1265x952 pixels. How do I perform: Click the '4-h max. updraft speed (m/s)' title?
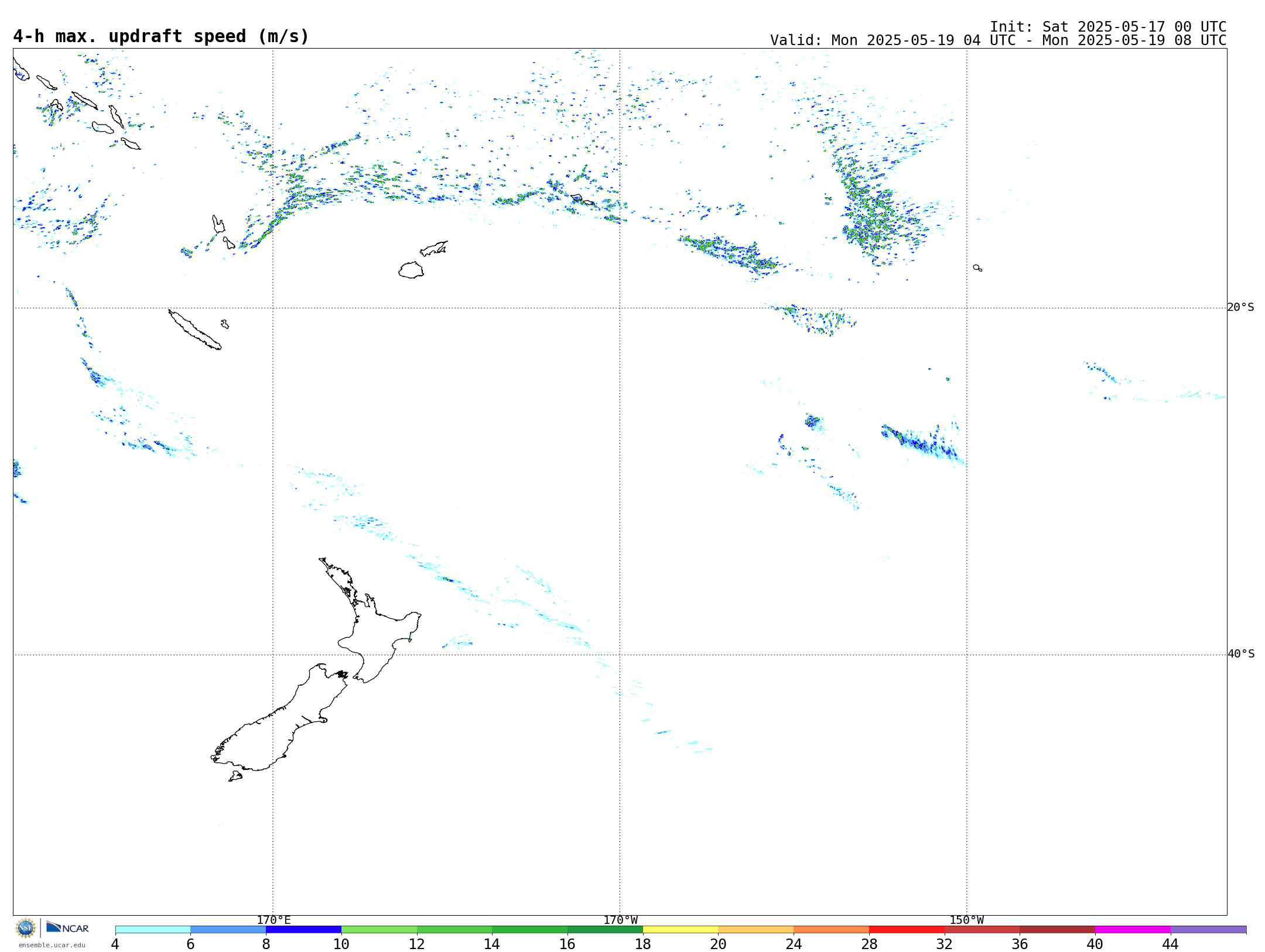[x=161, y=36]
